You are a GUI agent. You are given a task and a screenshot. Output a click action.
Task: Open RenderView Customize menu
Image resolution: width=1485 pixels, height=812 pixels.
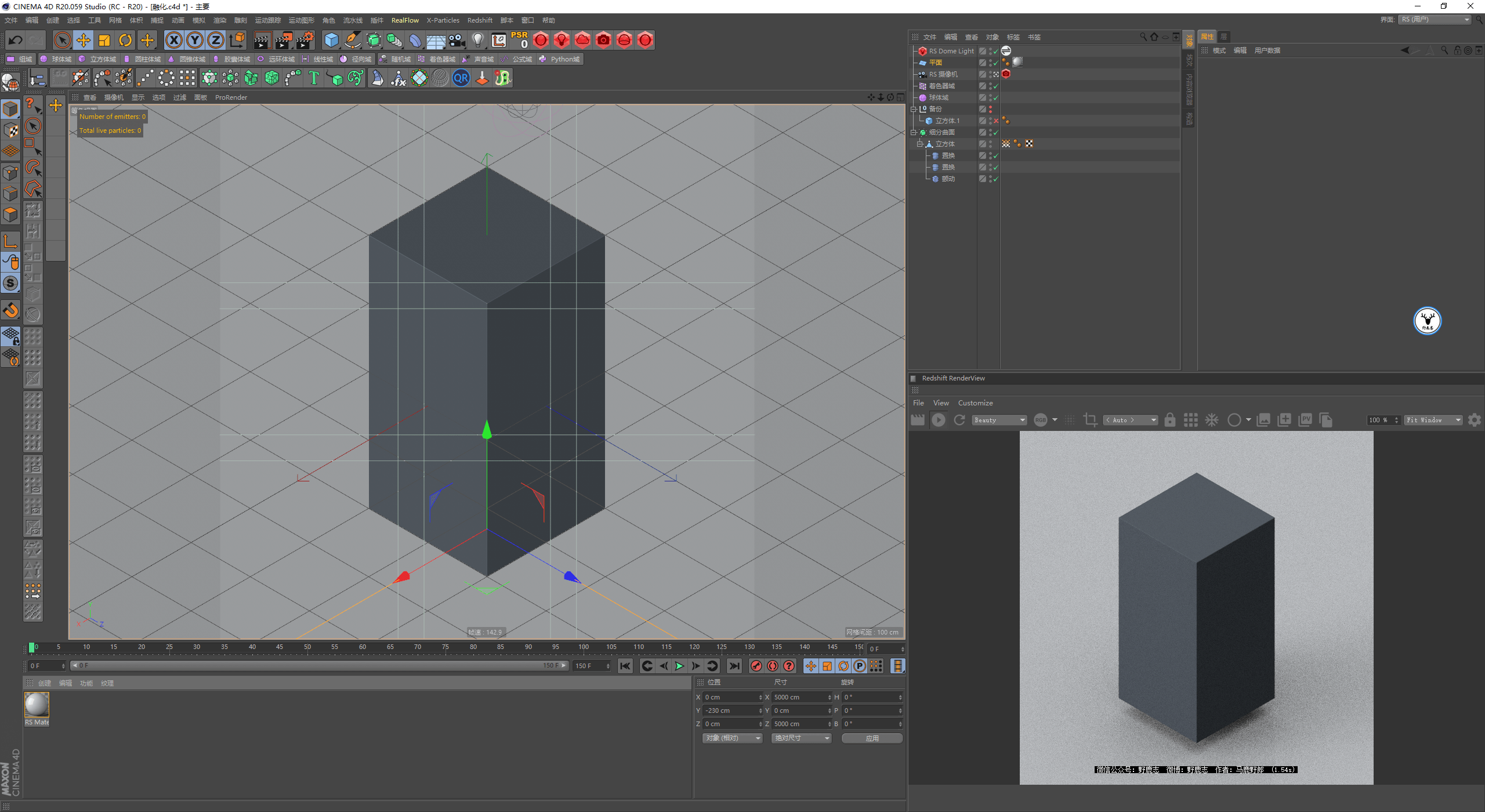pyautogui.click(x=975, y=403)
